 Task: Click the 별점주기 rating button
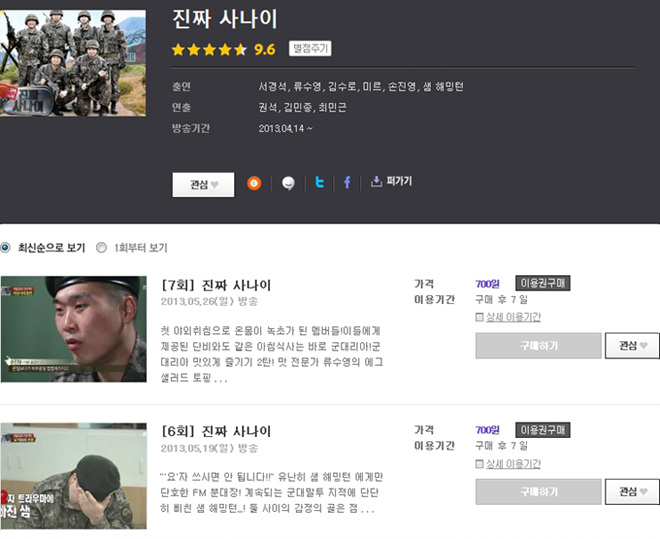tap(310, 48)
